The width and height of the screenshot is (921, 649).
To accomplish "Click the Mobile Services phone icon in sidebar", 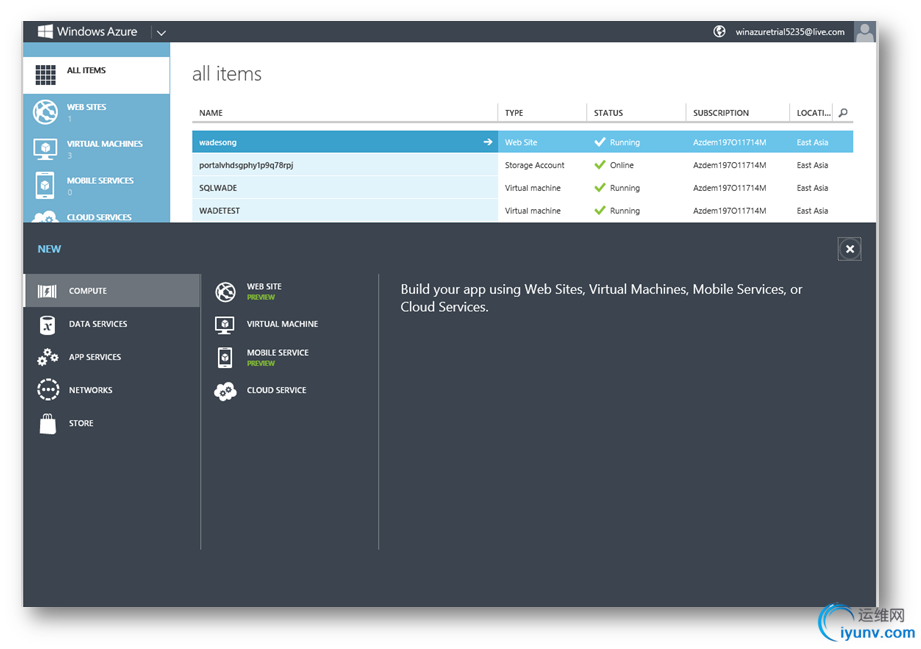I will pyautogui.click(x=45, y=185).
